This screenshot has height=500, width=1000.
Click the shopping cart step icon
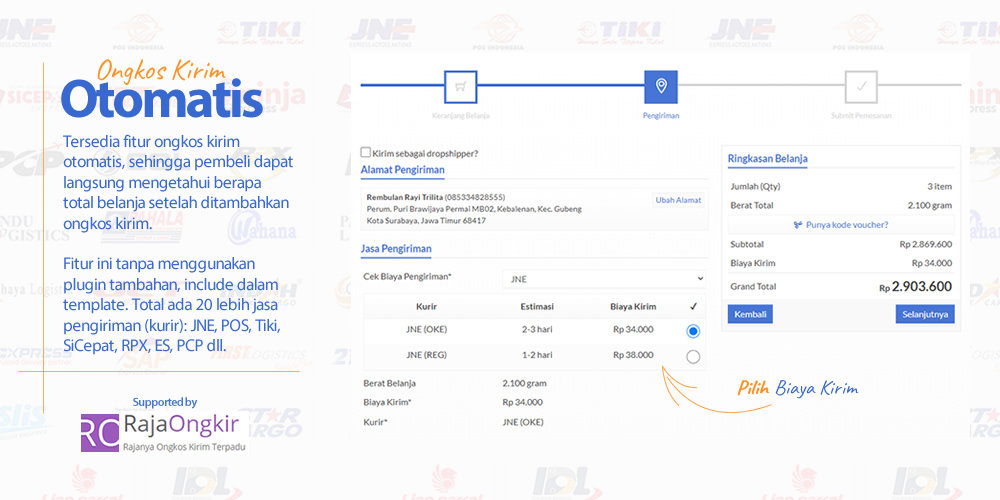(x=460, y=87)
